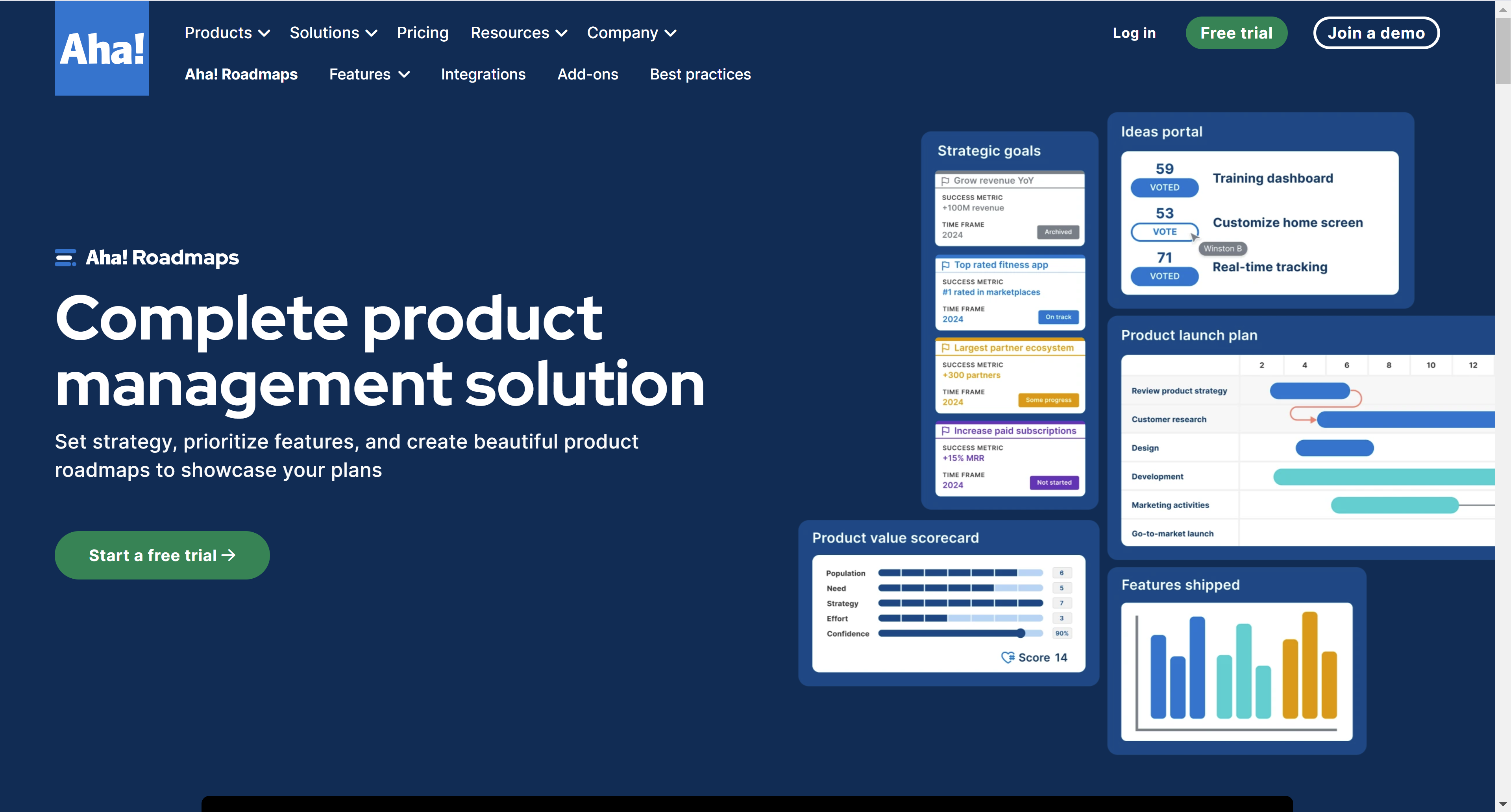Click the Confidence slider handle

[x=1021, y=633]
